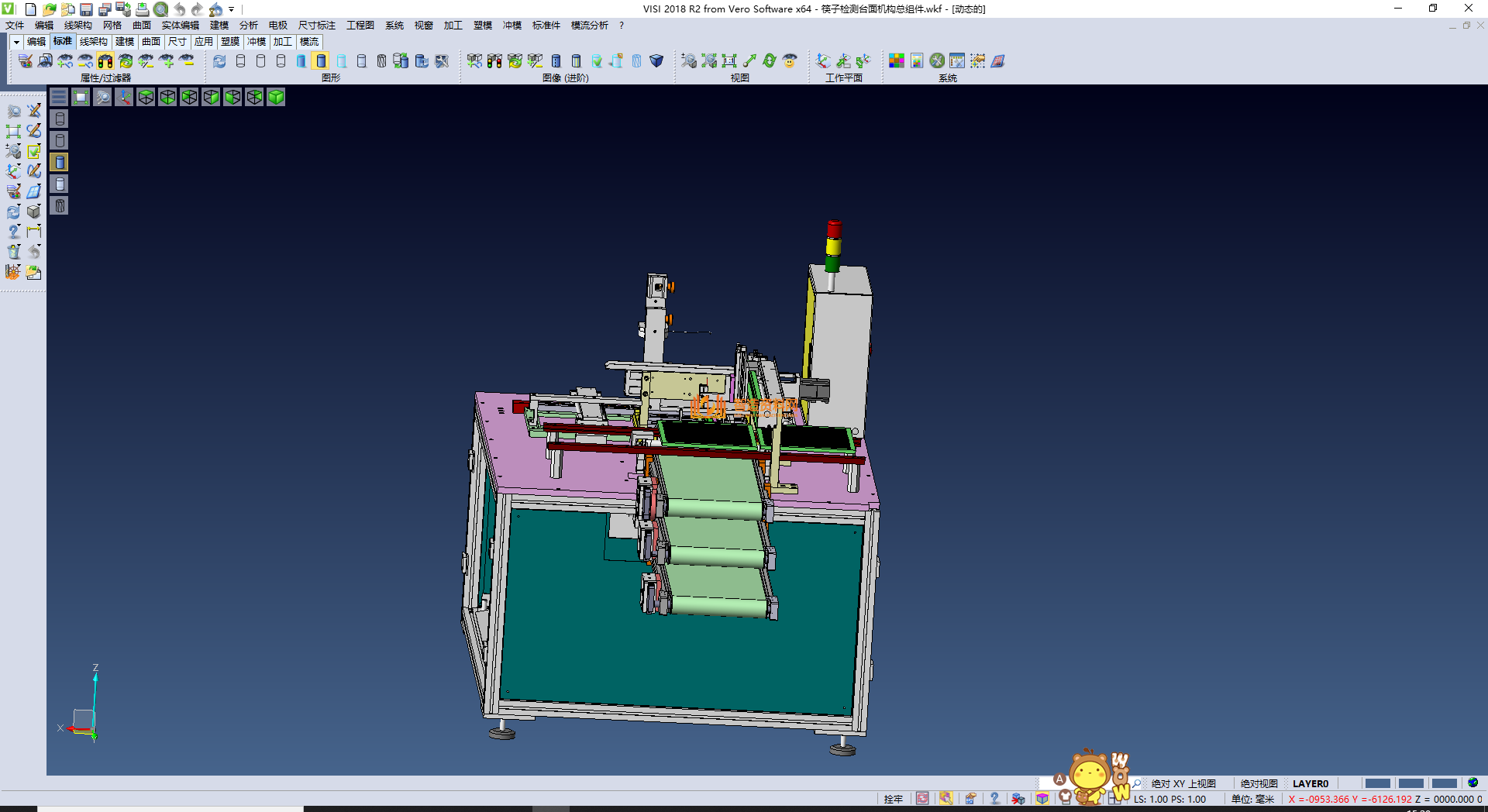Screen dimensions: 1488x812
Task: Click the first blue swatch in status bar
Action: pos(1377,783)
